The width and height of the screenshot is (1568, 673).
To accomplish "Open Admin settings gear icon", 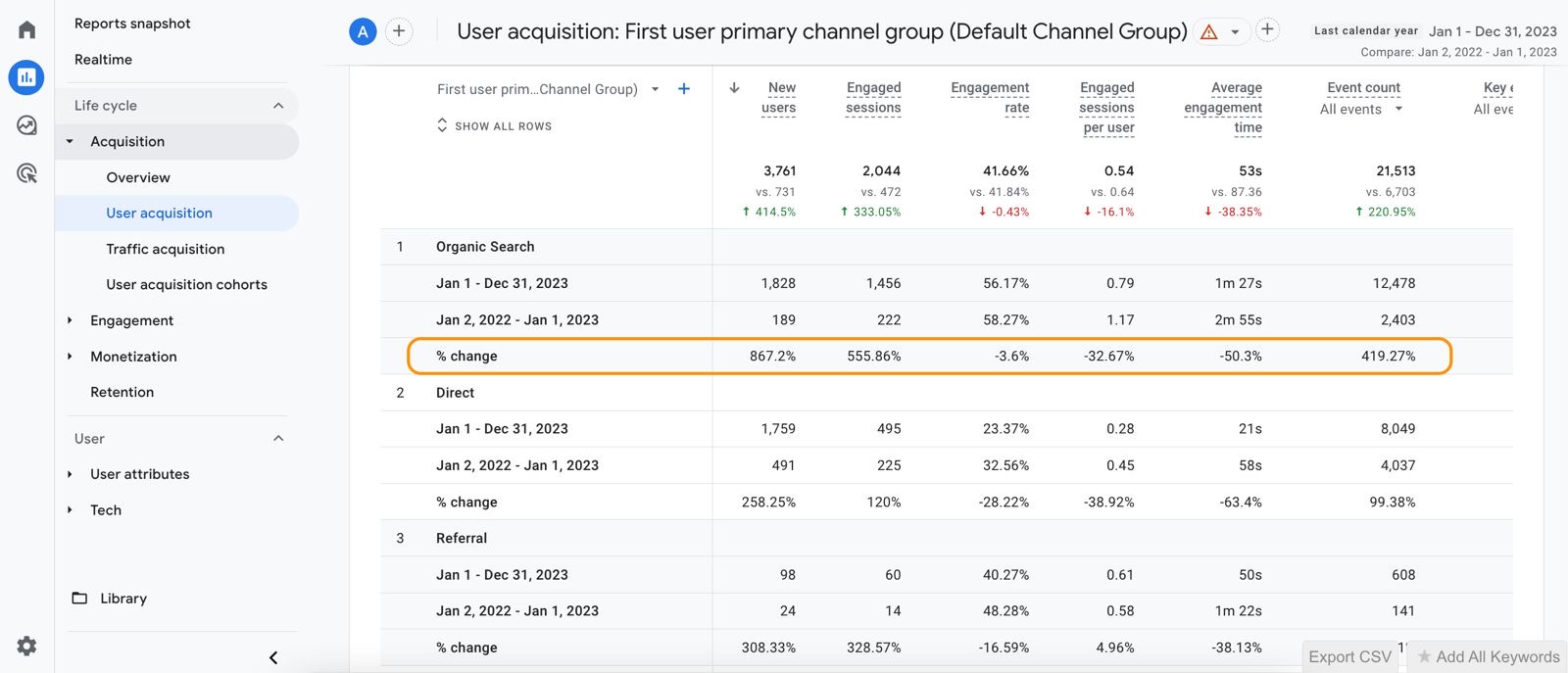I will (26, 646).
